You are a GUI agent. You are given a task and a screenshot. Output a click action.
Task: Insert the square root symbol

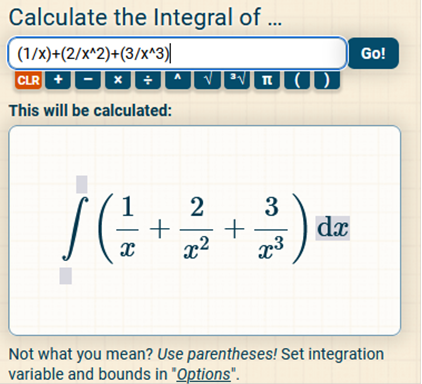tap(207, 80)
